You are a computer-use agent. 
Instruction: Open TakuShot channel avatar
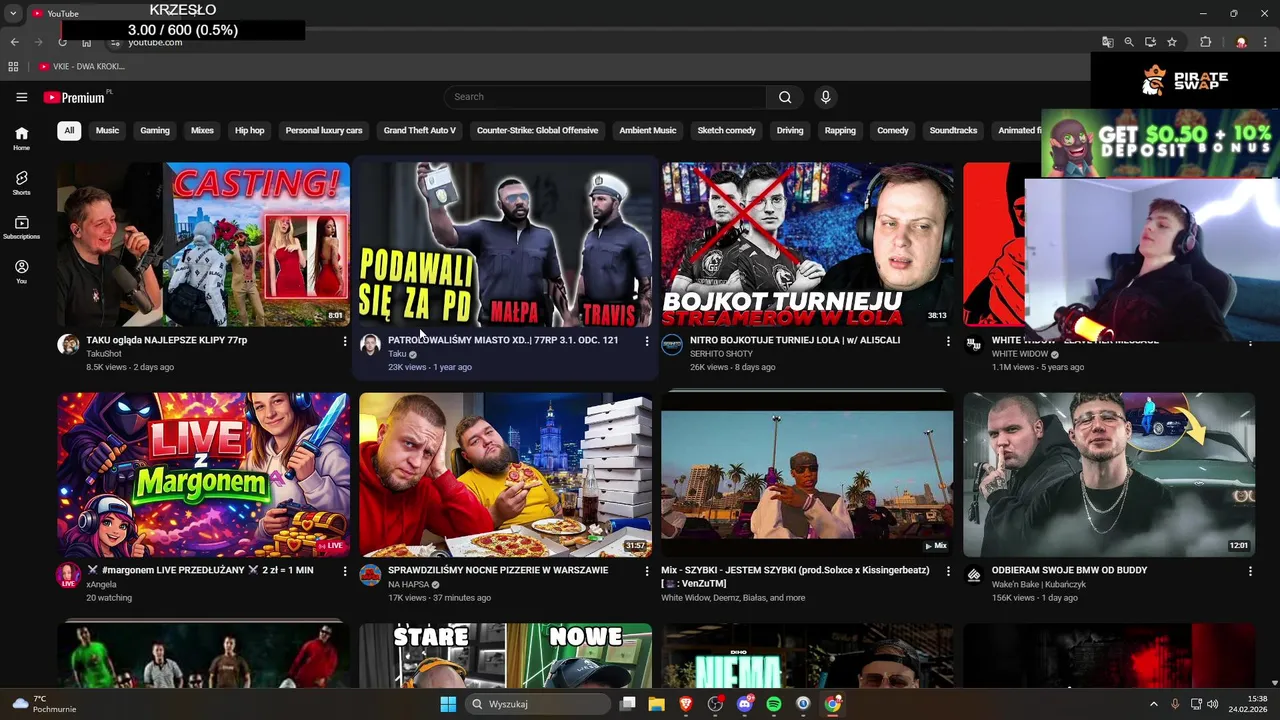point(68,345)
